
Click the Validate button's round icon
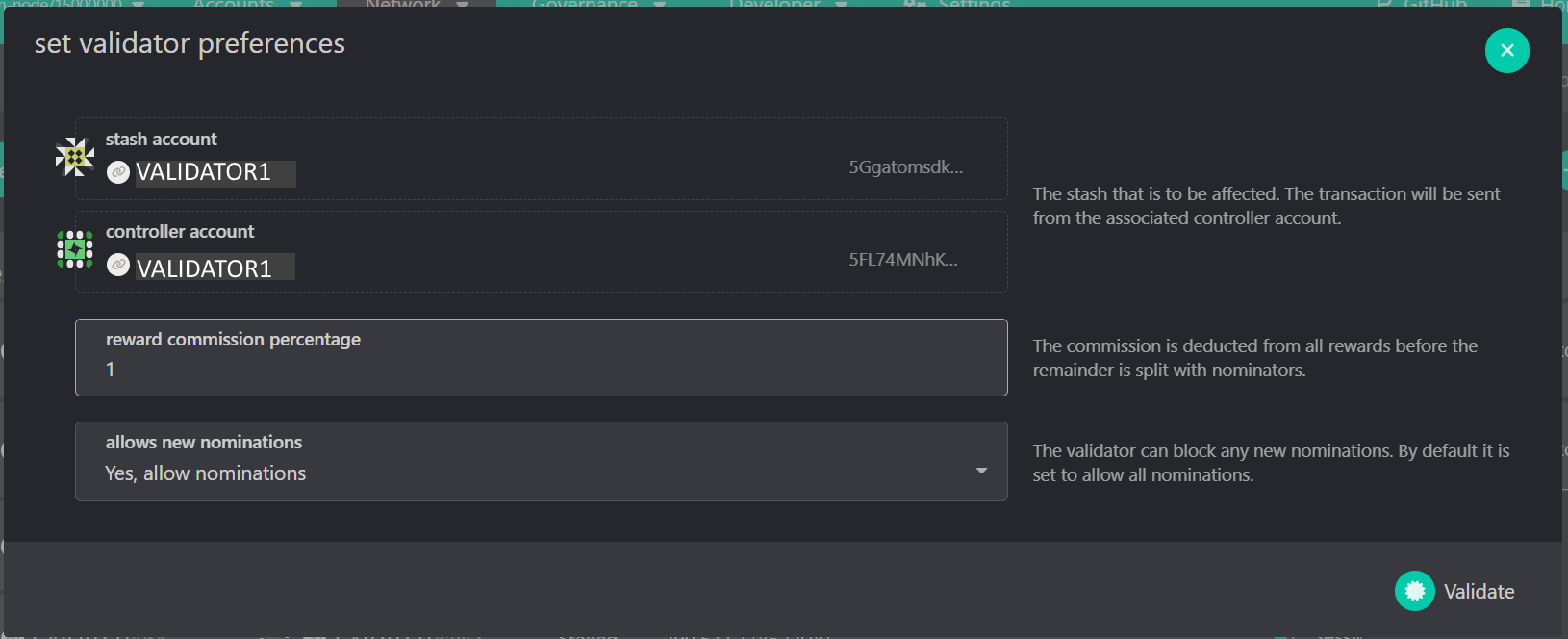tap(1414, 591)
